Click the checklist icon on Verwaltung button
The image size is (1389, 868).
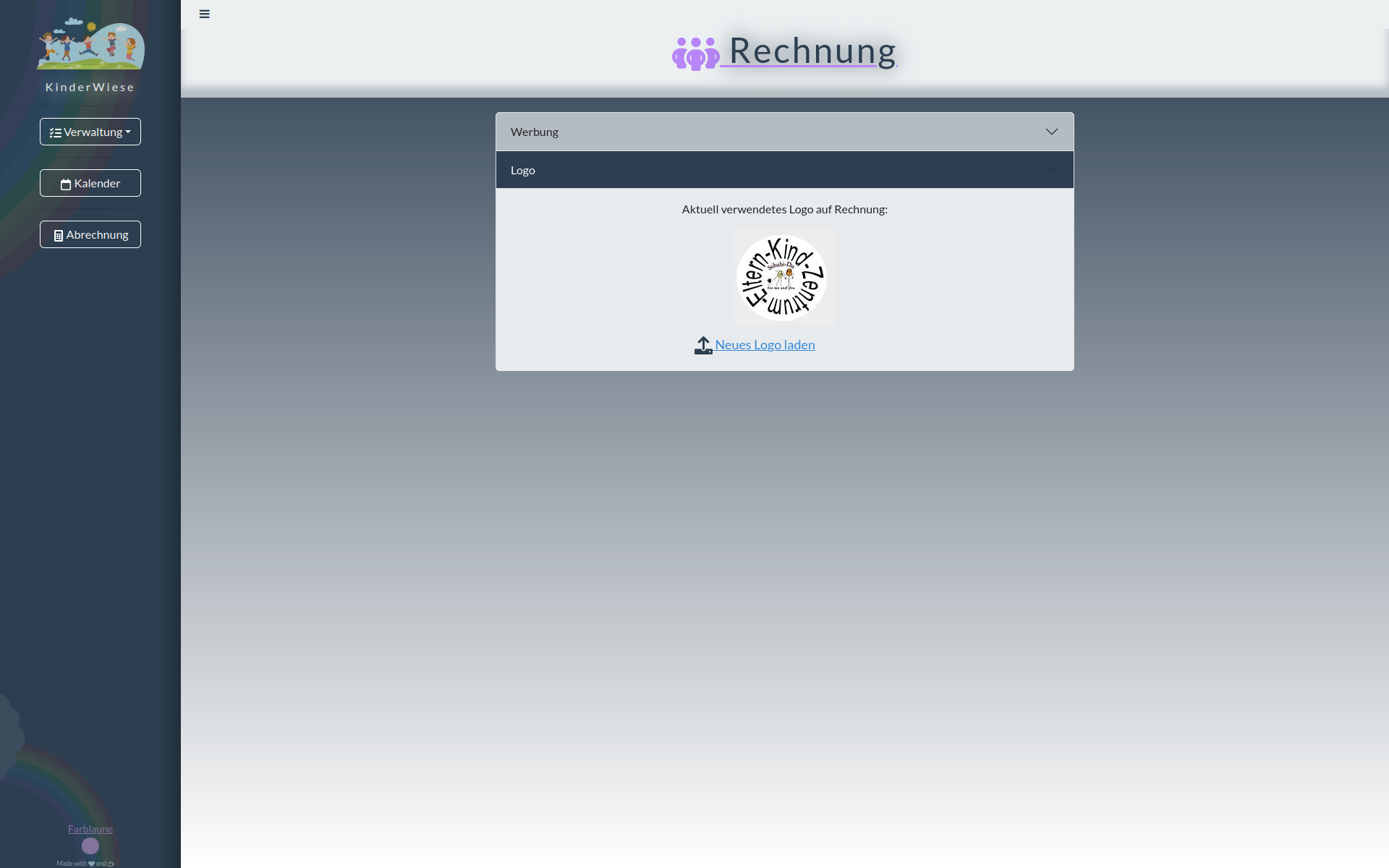click(56, 133)
